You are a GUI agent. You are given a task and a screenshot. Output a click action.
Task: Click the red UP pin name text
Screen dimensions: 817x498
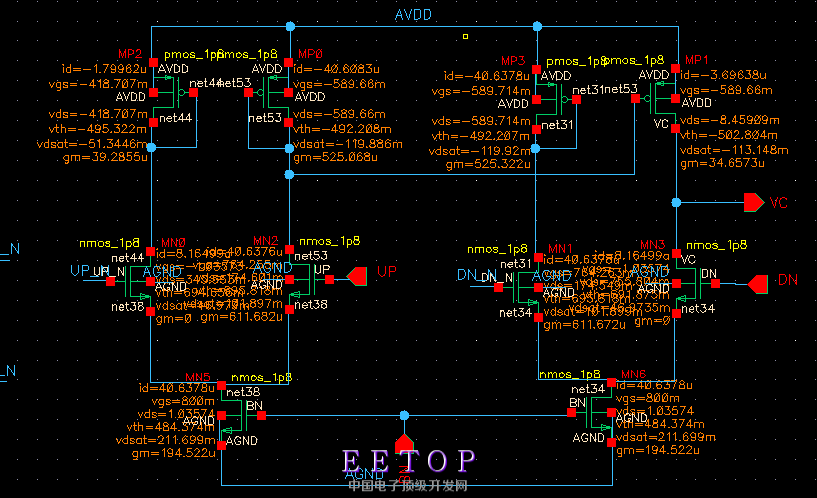click(x=387, y=271)
